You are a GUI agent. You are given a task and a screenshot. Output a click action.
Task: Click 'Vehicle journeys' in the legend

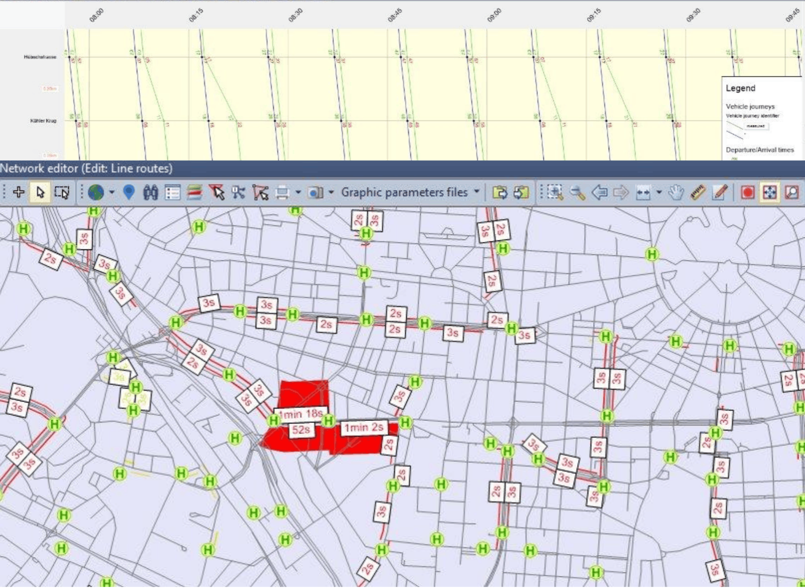tap(750, 107)
